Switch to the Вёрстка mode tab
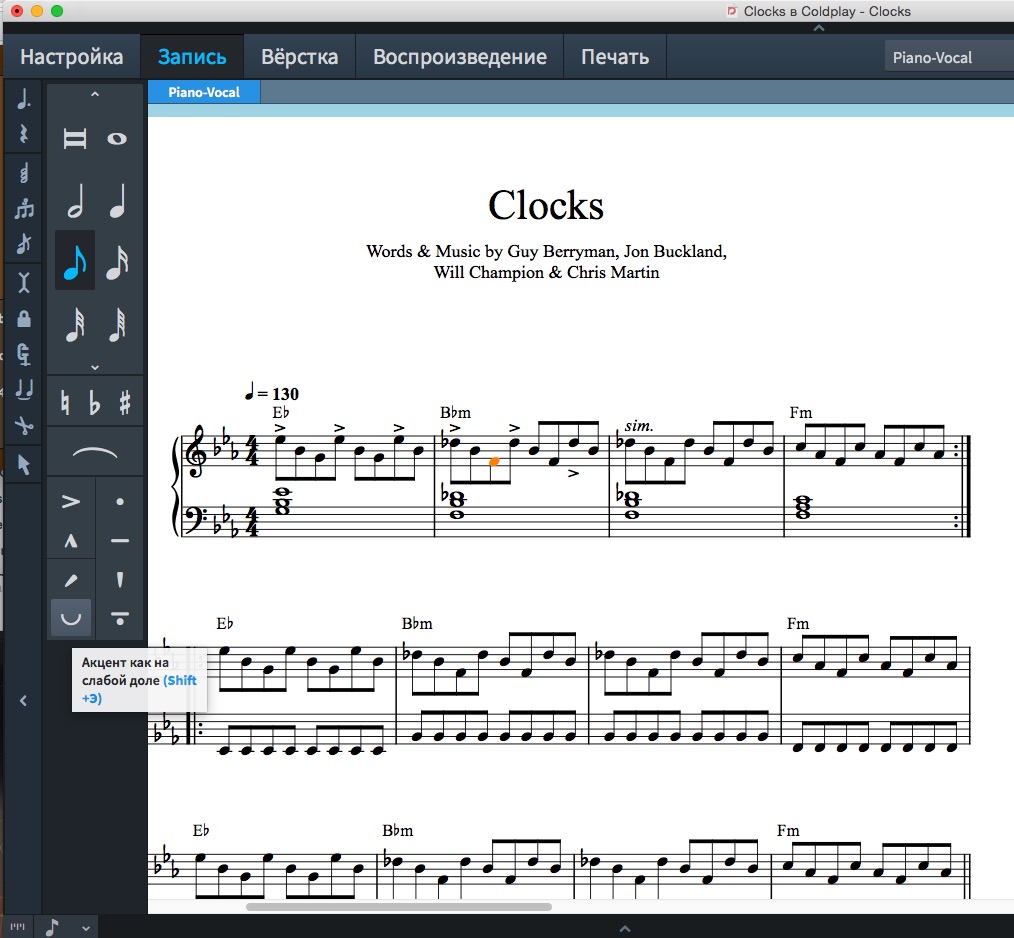Screen dimensions: 1014x938 (299, 57)
